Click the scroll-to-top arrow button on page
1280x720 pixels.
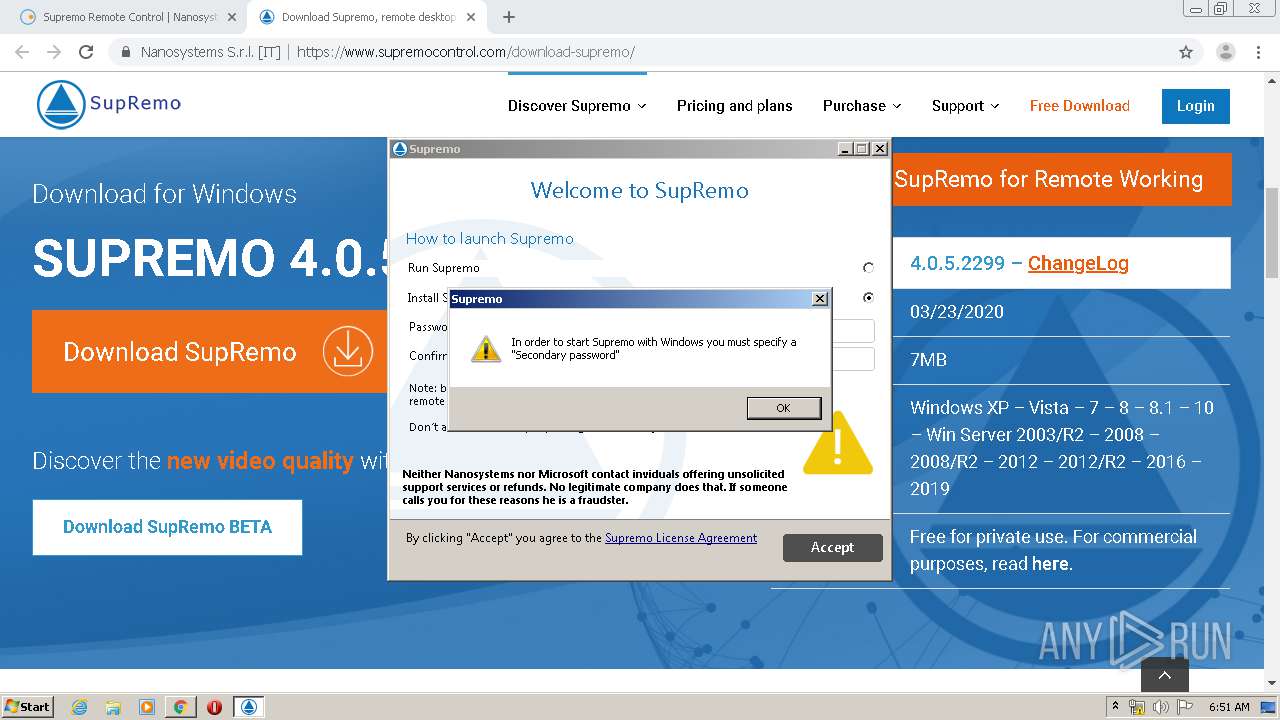click(1165, 675)
